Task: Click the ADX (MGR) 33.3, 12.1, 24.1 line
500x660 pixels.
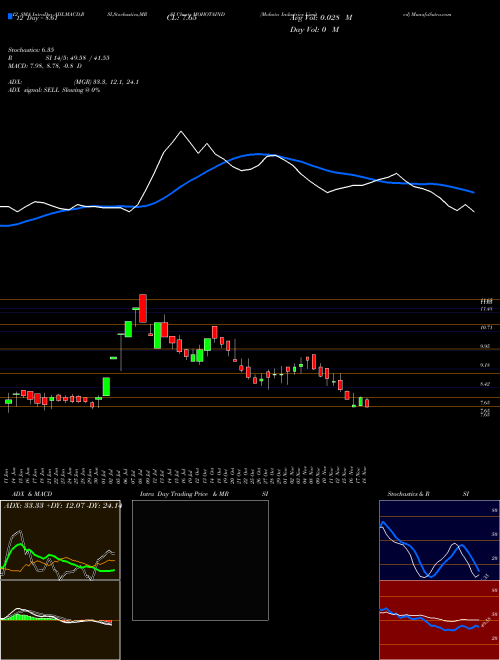Action: tap(74, 82)
